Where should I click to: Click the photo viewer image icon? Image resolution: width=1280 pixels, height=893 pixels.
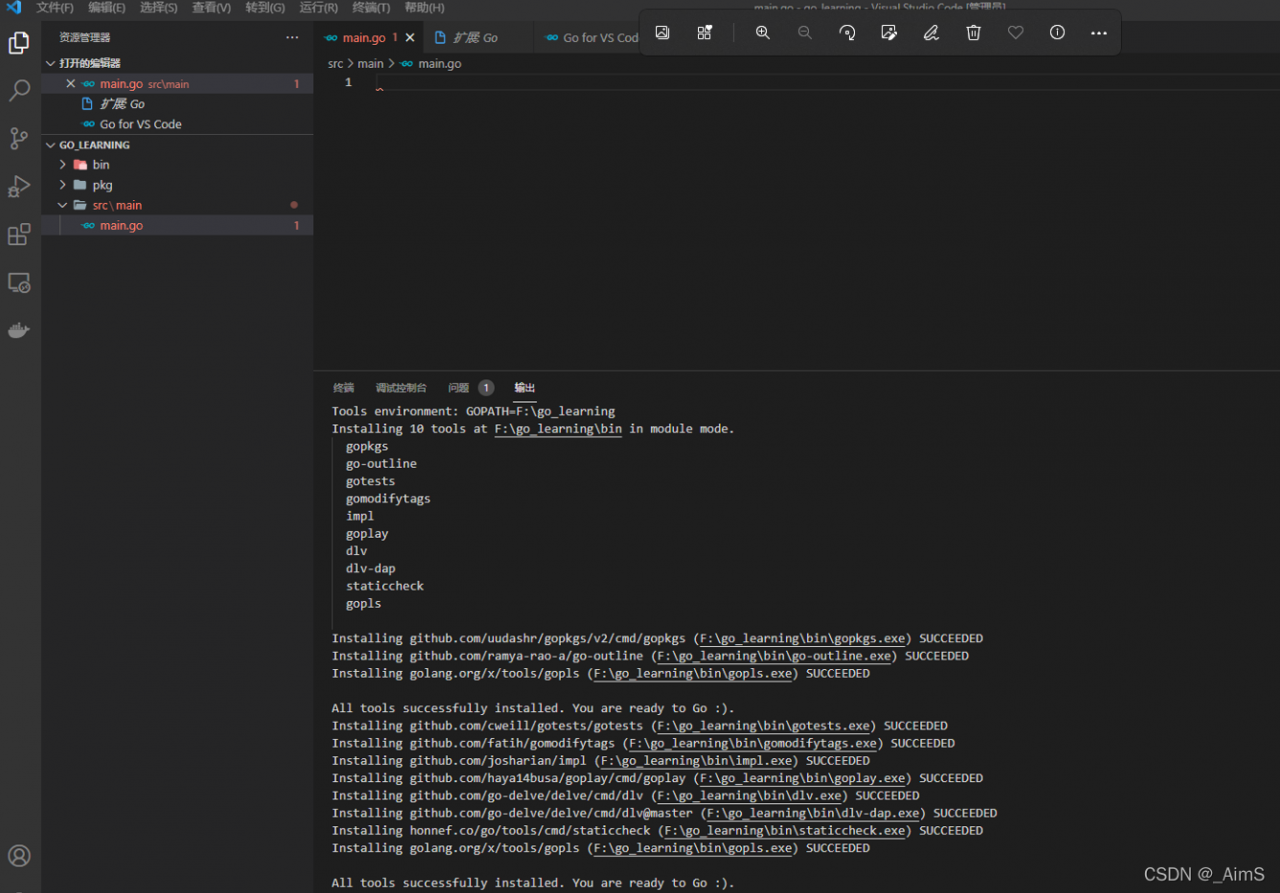tap(662, 33)
